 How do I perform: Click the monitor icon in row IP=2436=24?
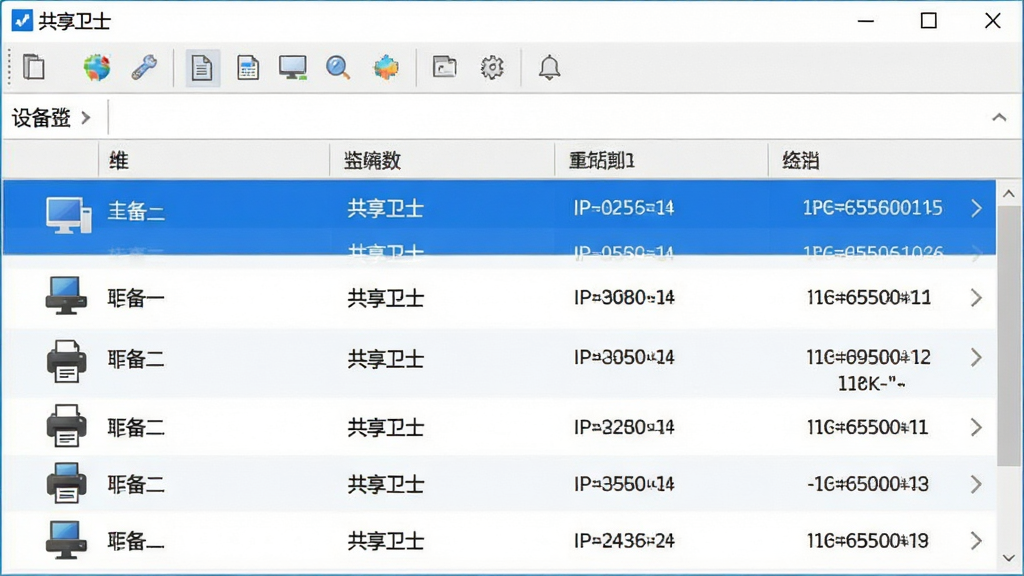tap(66, 539)
